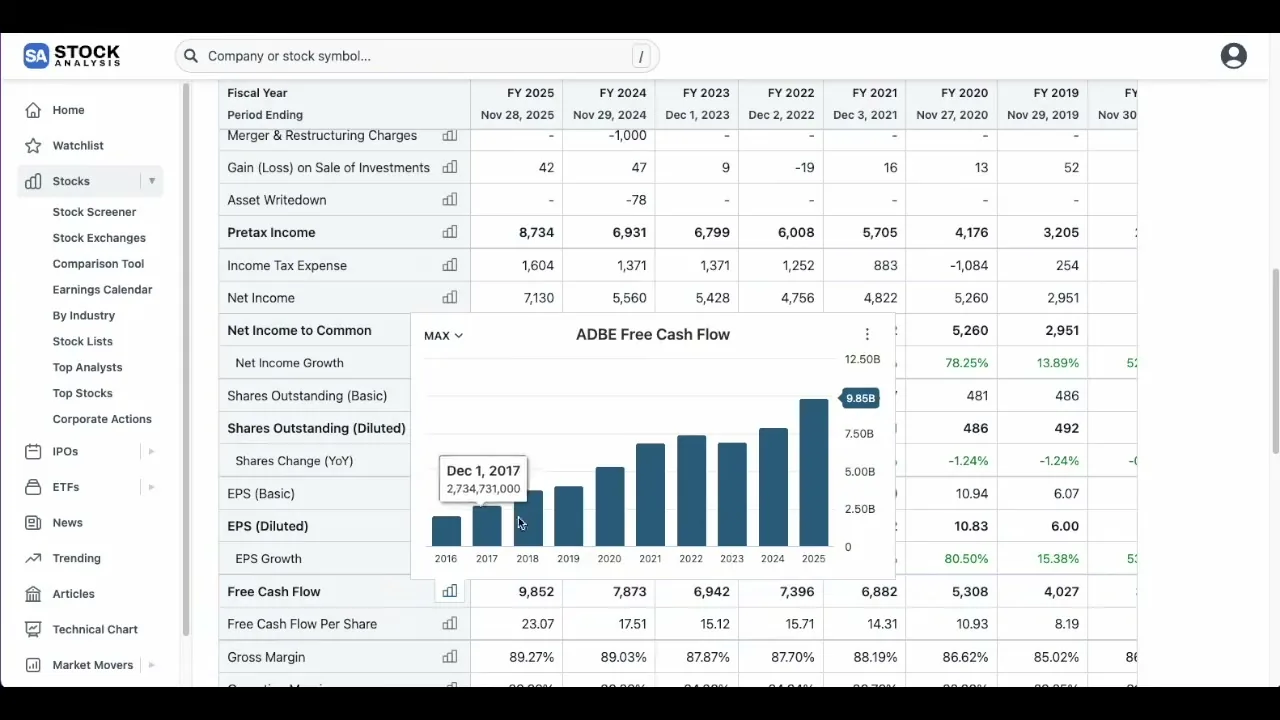Click Pretax Income value 8,734
The height and width of the screenshot is (720, 1280).
536,233
